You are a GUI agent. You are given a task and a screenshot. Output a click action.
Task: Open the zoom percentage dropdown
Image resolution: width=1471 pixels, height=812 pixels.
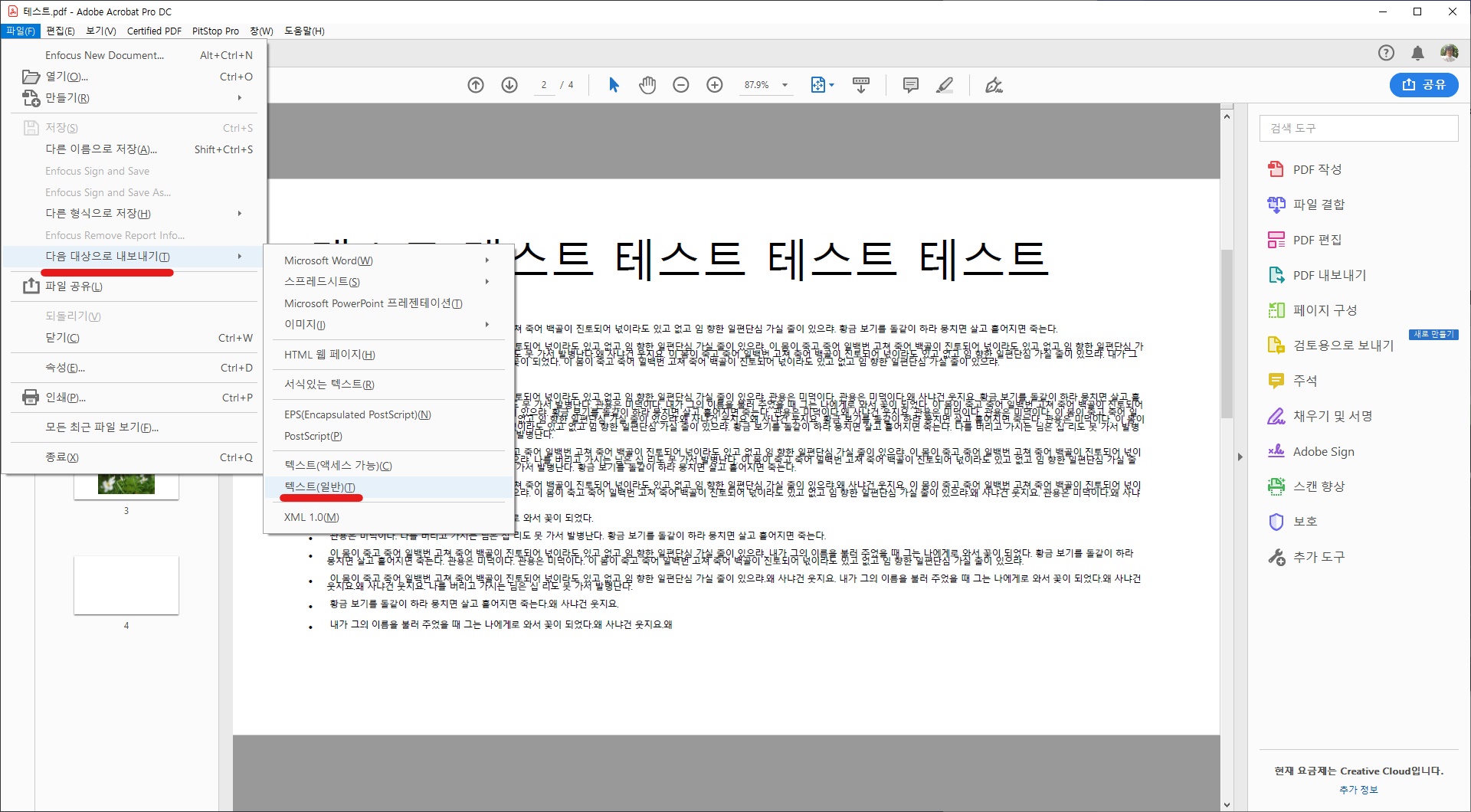tap(785, 85)
